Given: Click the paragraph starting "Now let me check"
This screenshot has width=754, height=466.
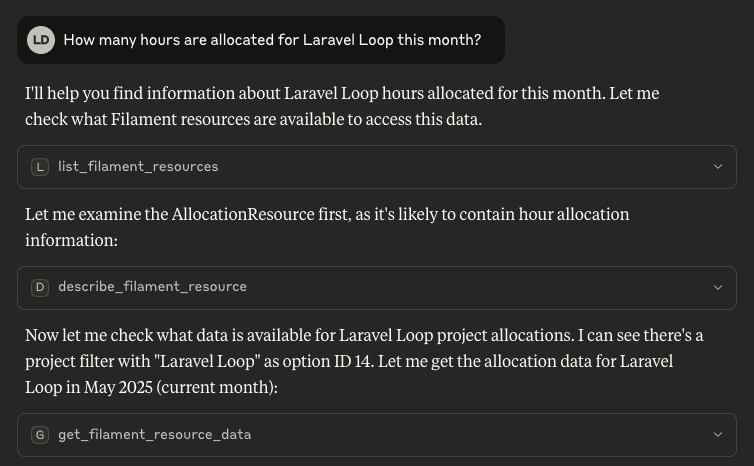Looking at the screenshot, I should [364, 361].
